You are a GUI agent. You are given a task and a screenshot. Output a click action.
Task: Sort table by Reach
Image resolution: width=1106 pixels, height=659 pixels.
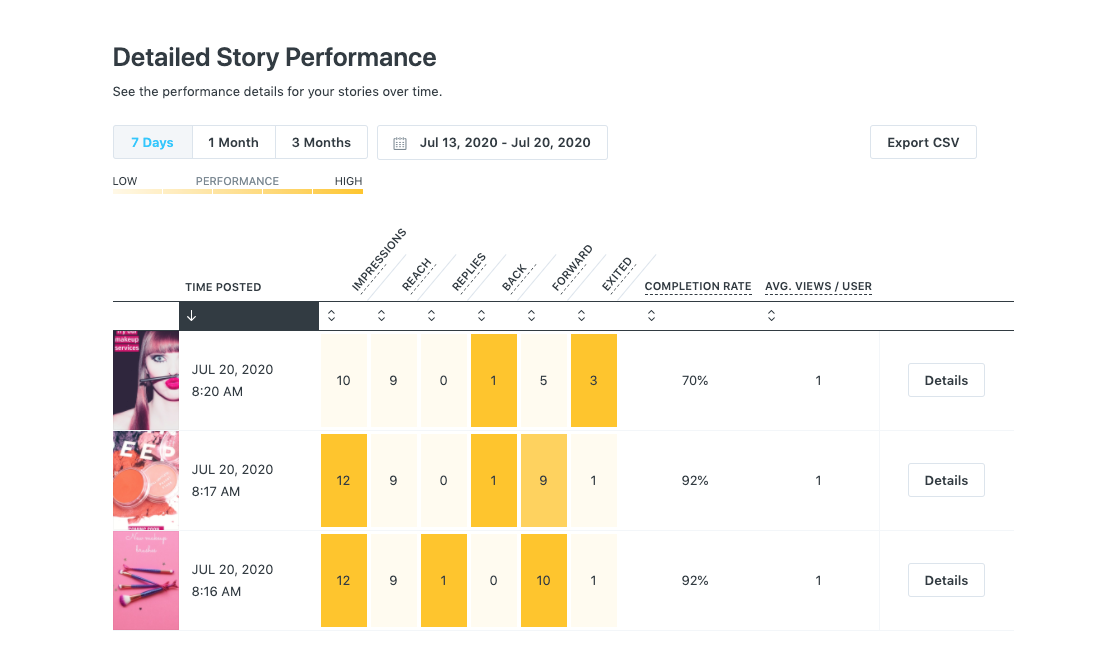pos(382,316)
